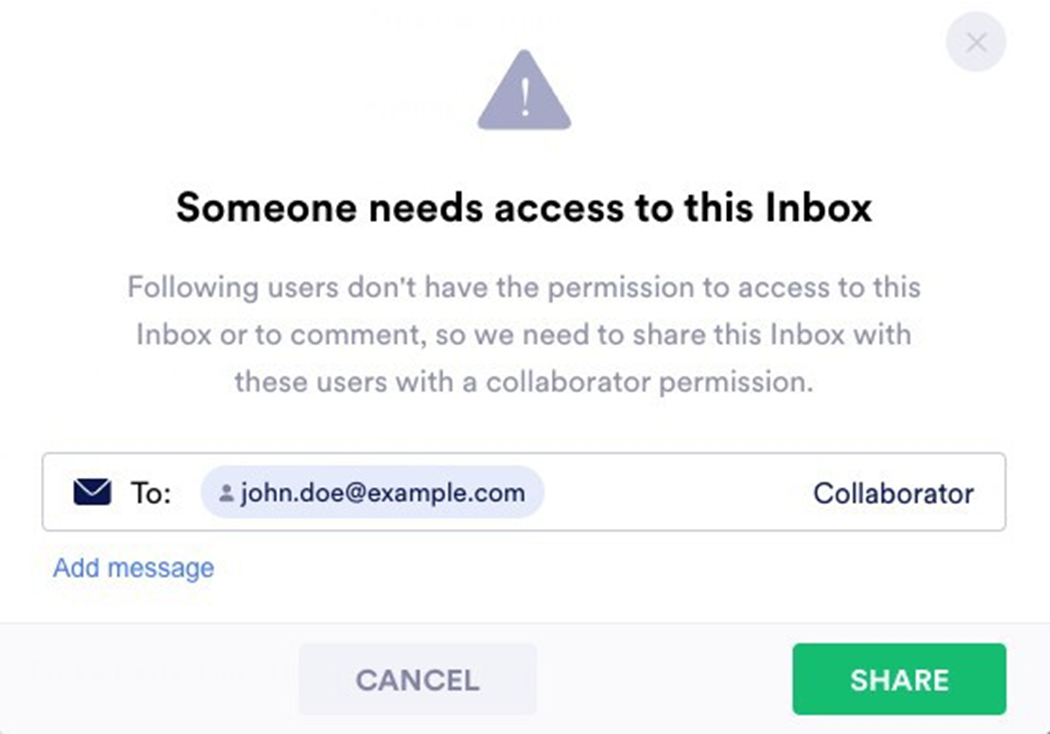This screenshot has width=1050, height=734.
Task: Open the Collaborator permission dropdown
Action: pos(893,493)
